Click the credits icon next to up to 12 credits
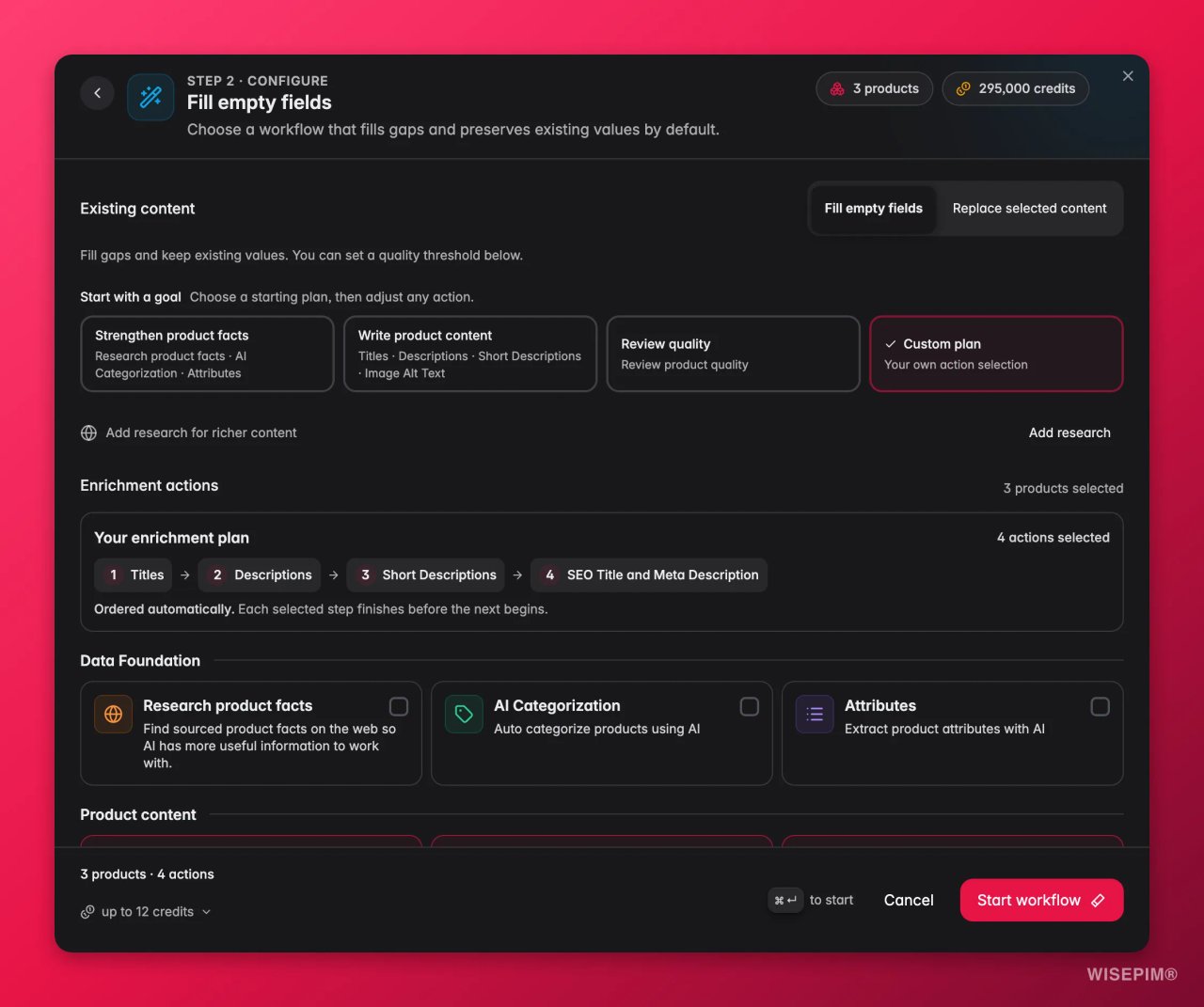This screenshot has height=1007, width=1204. (87, 912)
